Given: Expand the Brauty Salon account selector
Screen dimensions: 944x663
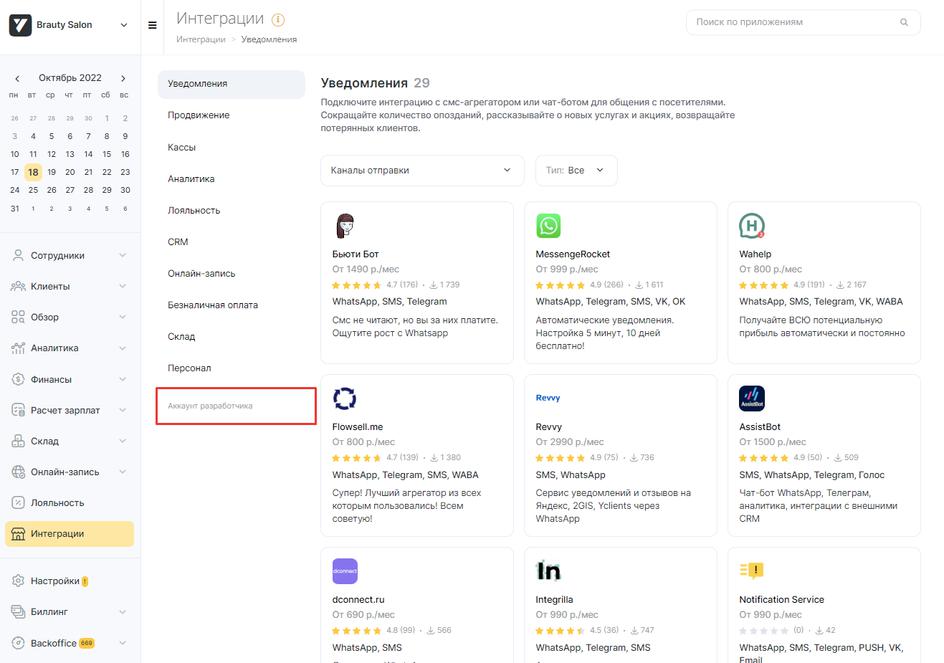Looking at the screenshot, I should click(124, 25).
